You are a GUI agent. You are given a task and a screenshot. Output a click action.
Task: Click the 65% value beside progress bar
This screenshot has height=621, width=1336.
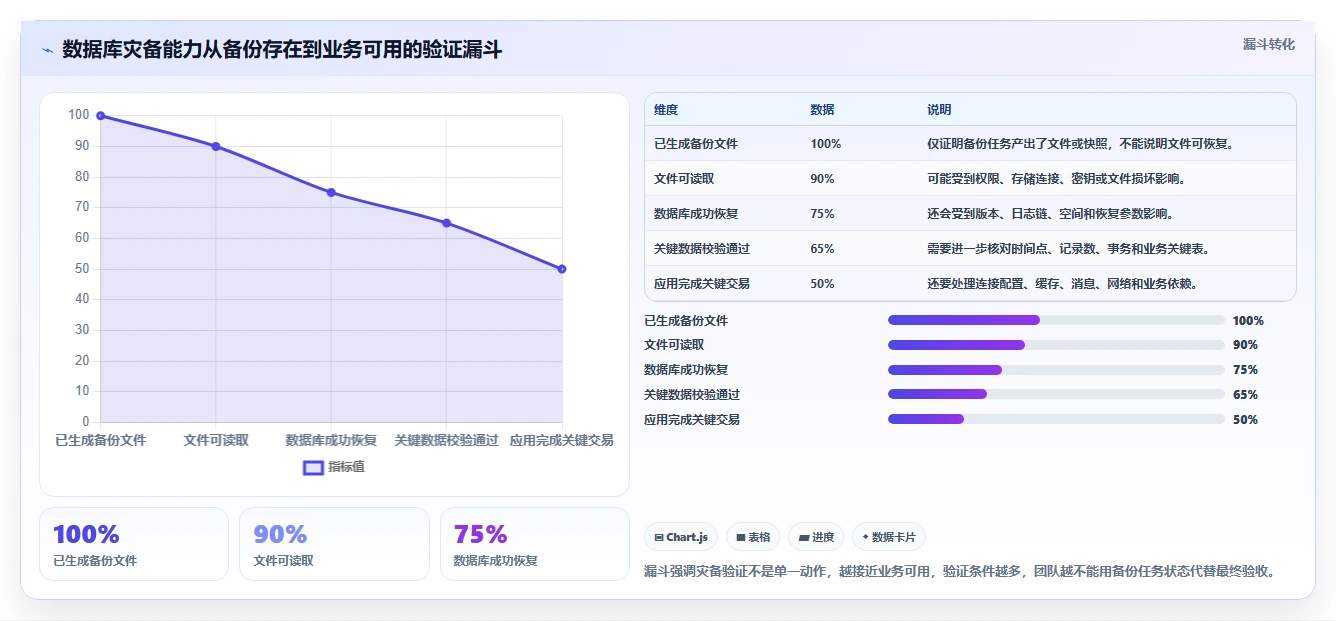point(1245,395)
